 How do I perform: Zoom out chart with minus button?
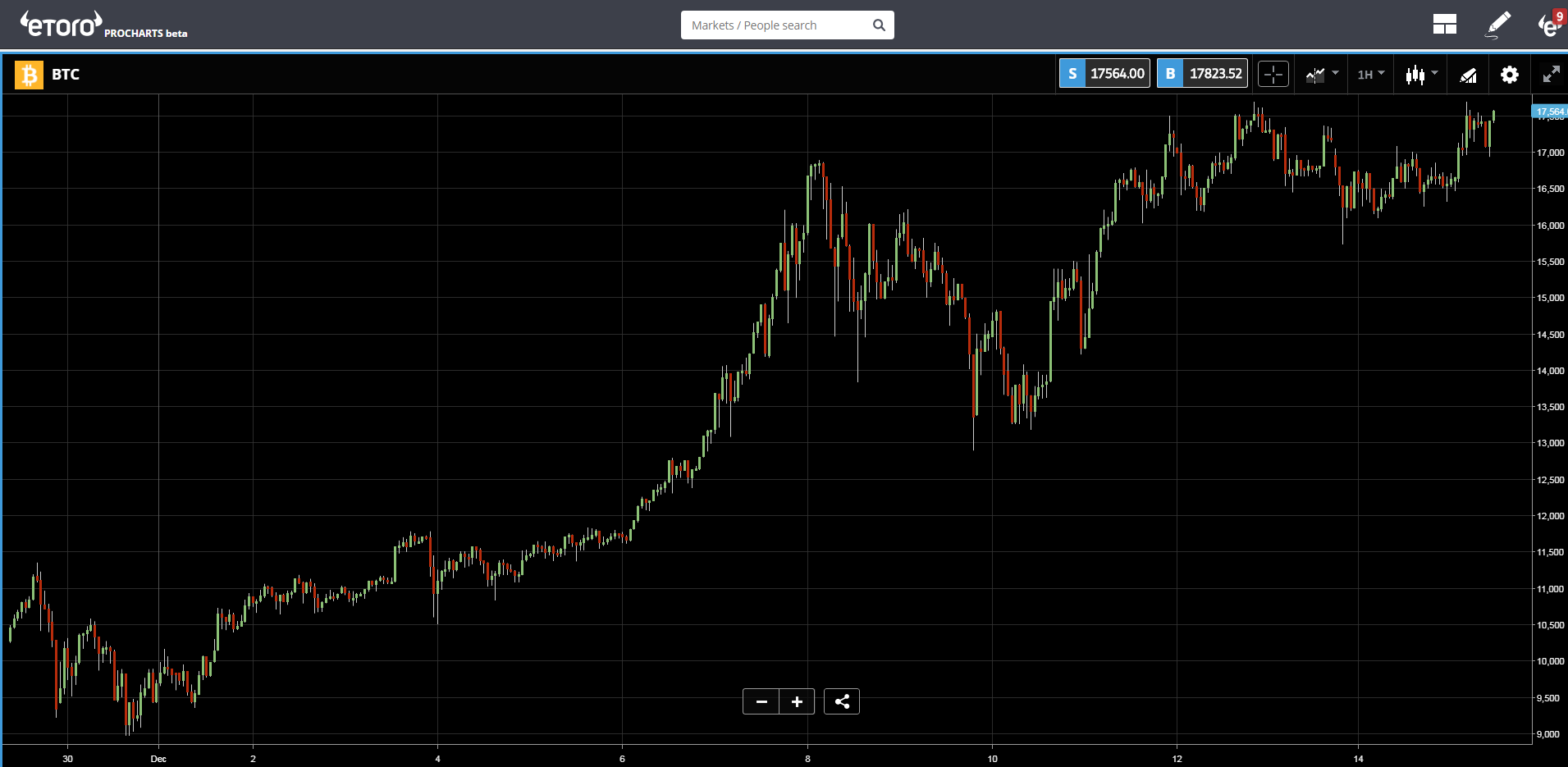tap(761, 701)
